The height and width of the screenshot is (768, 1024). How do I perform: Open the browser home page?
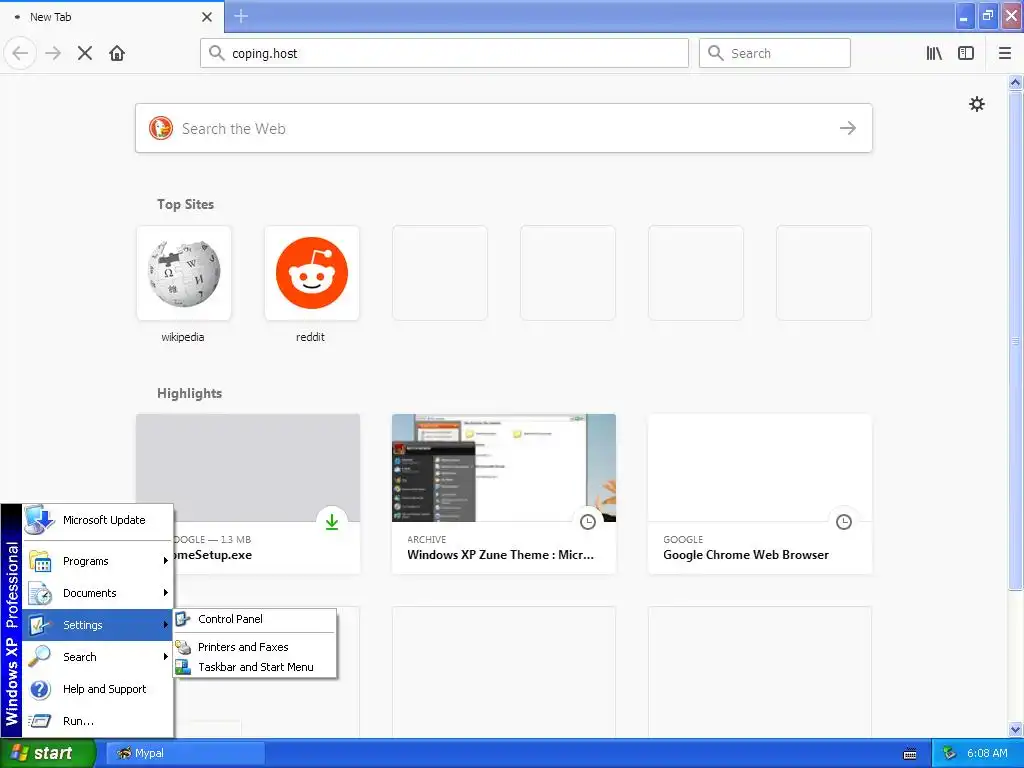117,53
